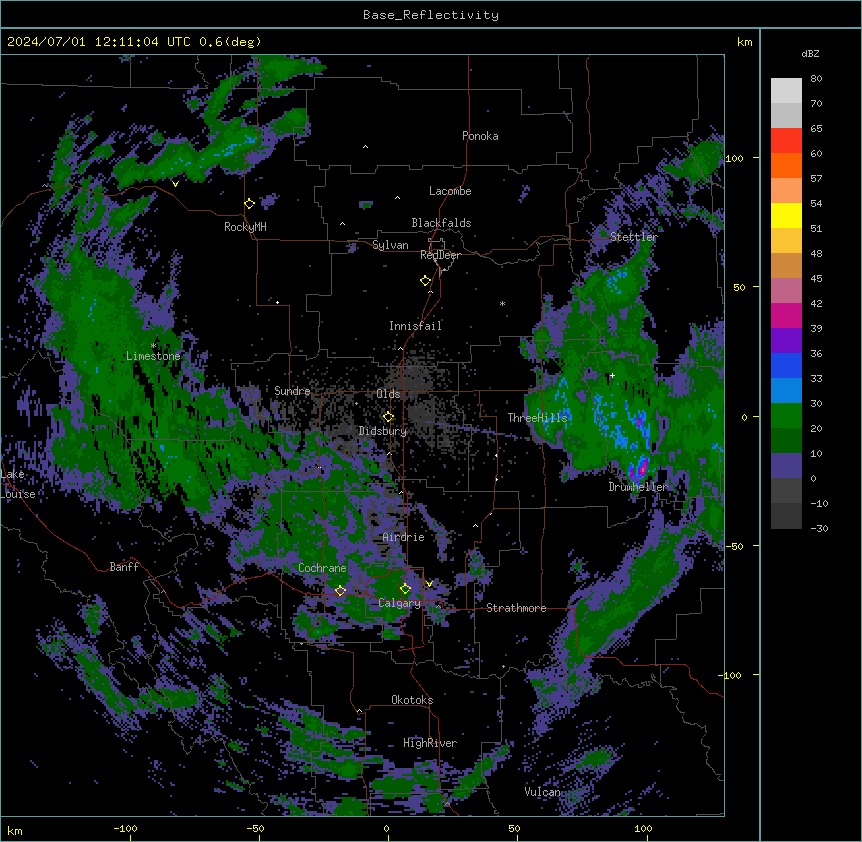
Task: Click the -50 tick on the right axis
Action: pyautogui.click(x=734, y=546)
